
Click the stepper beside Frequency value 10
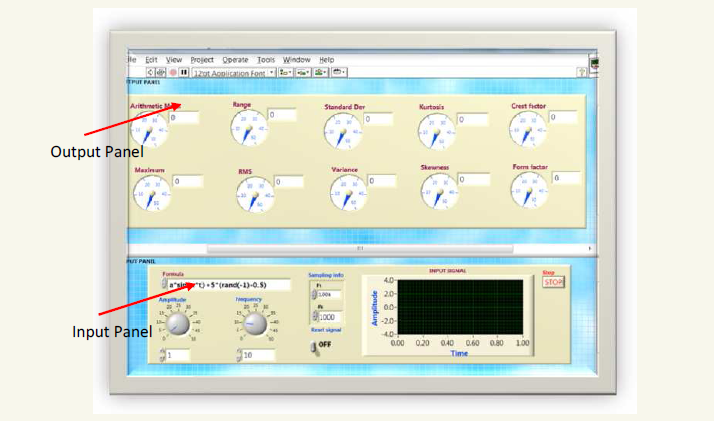pos(239,355)
